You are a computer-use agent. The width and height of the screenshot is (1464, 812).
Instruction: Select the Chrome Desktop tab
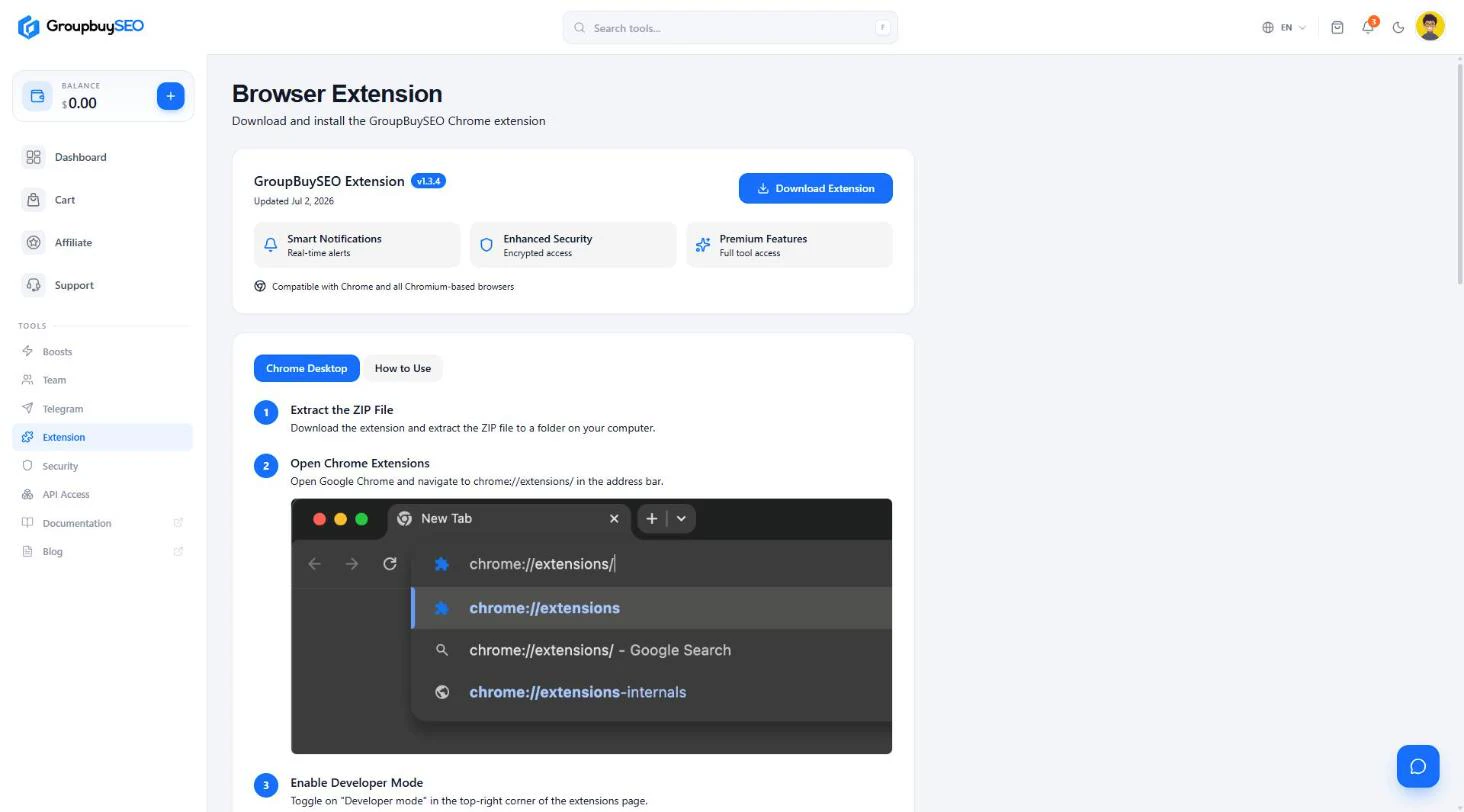(x=306, y=368)
